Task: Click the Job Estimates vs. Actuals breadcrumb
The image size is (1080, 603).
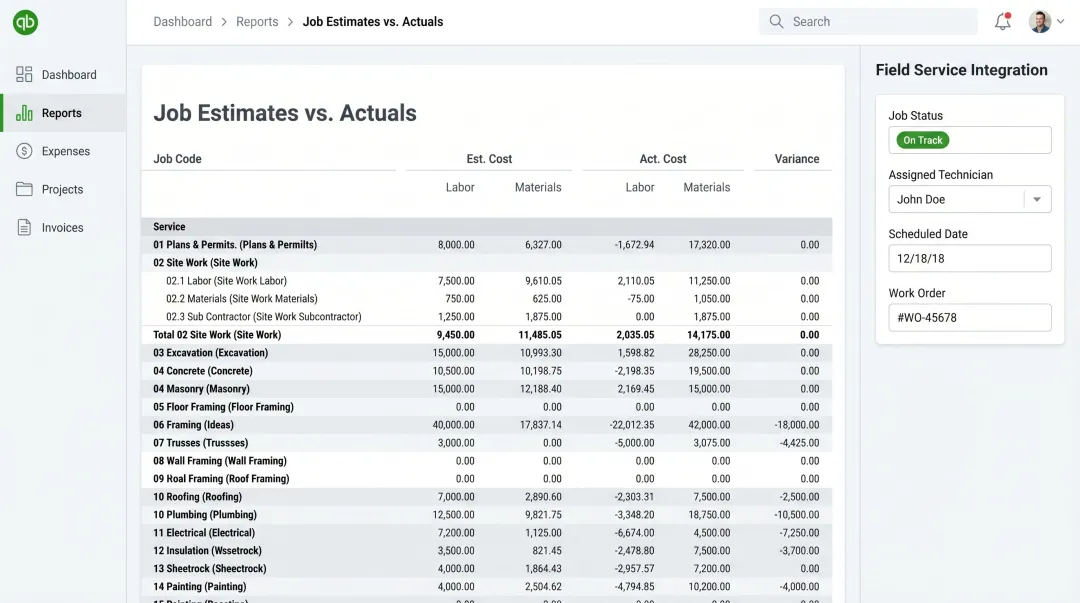Action: (372, 21)
